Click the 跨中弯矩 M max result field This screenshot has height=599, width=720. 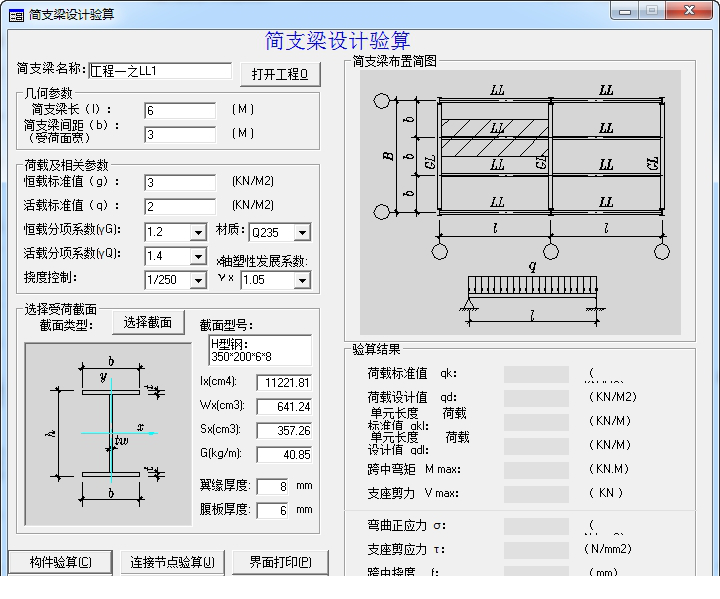point(536,470)
